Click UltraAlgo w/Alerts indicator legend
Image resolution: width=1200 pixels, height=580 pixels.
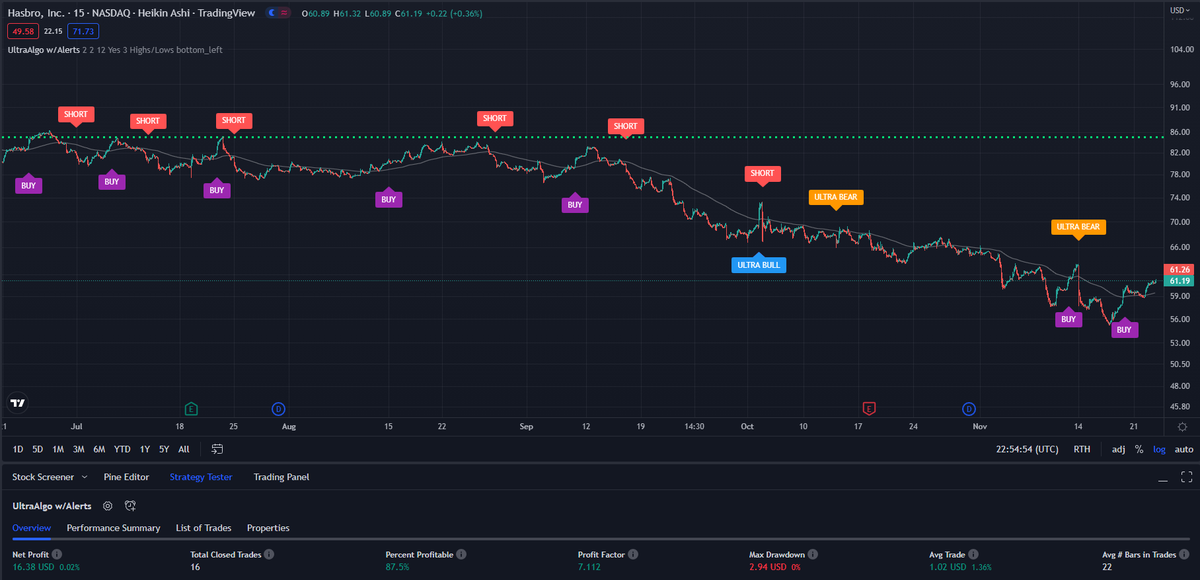pos(46,48)
